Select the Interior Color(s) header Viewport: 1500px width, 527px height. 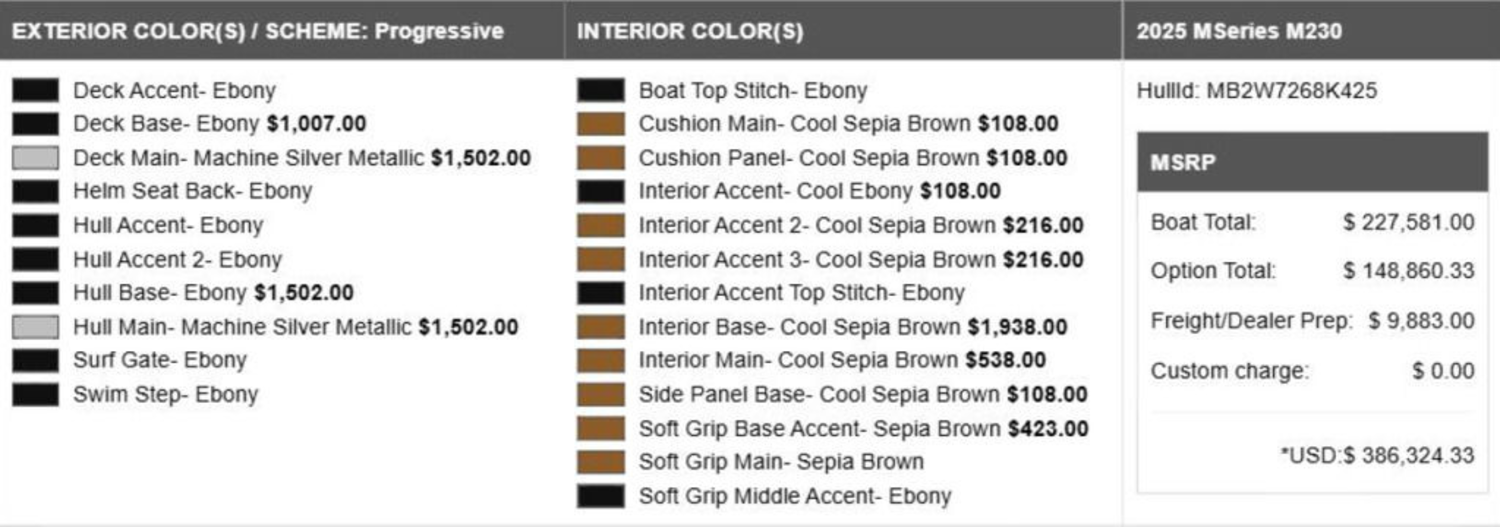click(690, 31)
